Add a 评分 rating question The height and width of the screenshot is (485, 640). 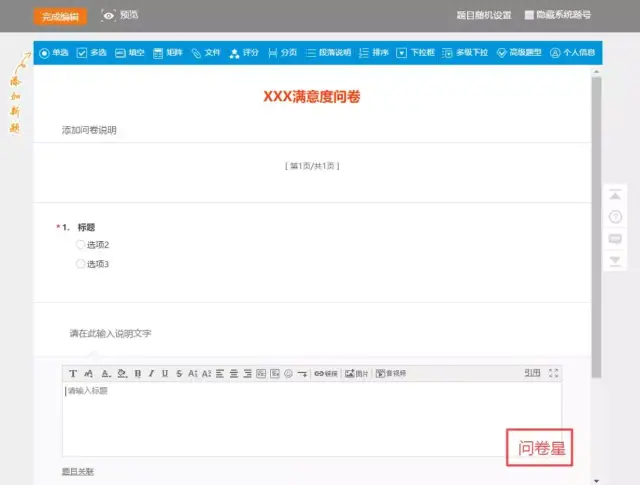244,53
